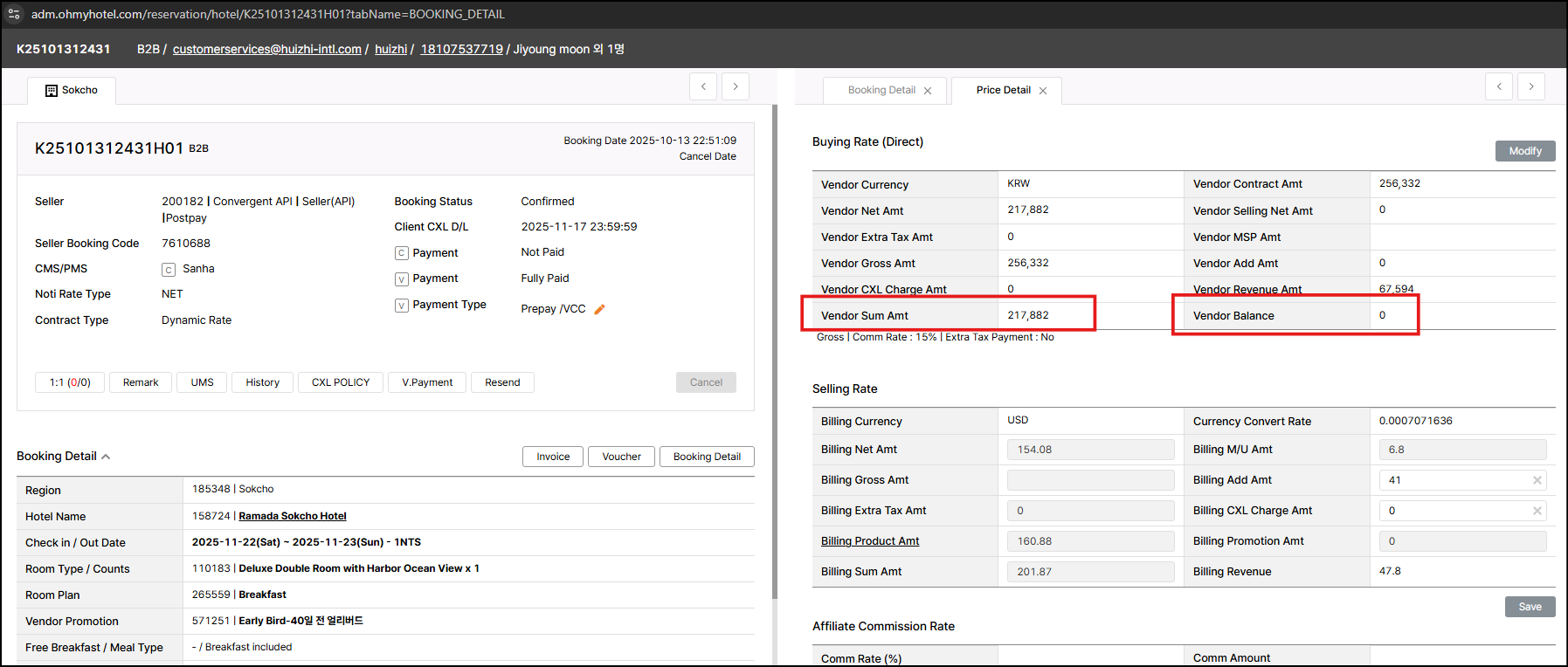
Task: Click into the Billing Add Amt input field
Action: pos(1454,480)
